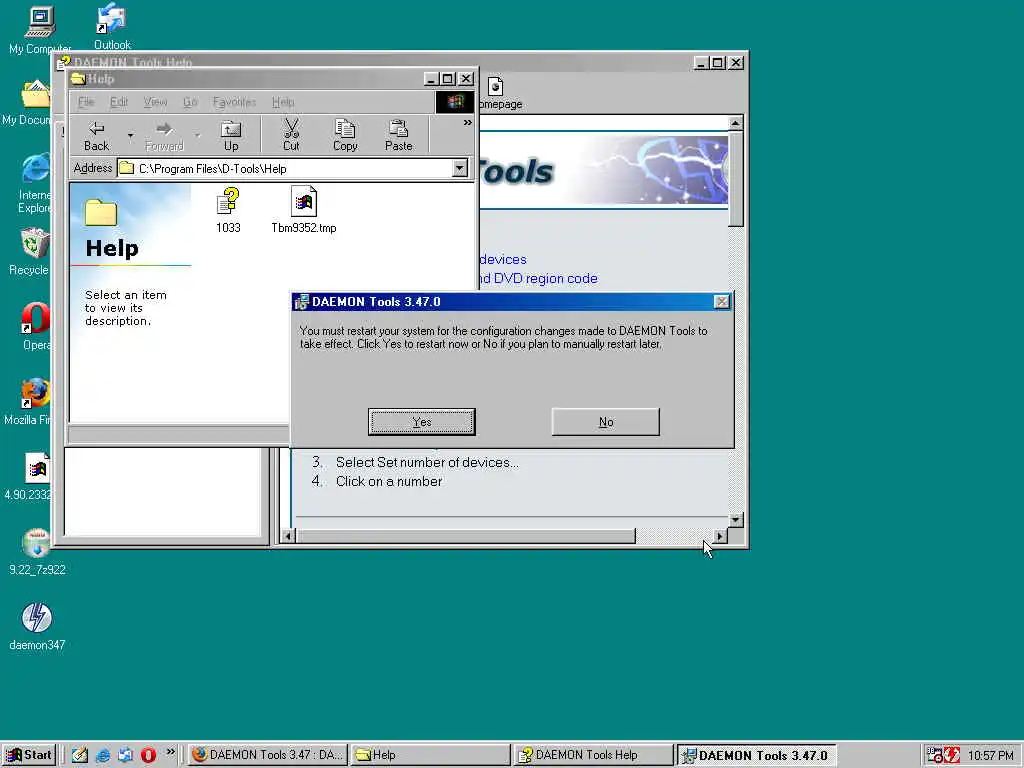Launch Internet Explorer from quick launch

click(103, 755)
